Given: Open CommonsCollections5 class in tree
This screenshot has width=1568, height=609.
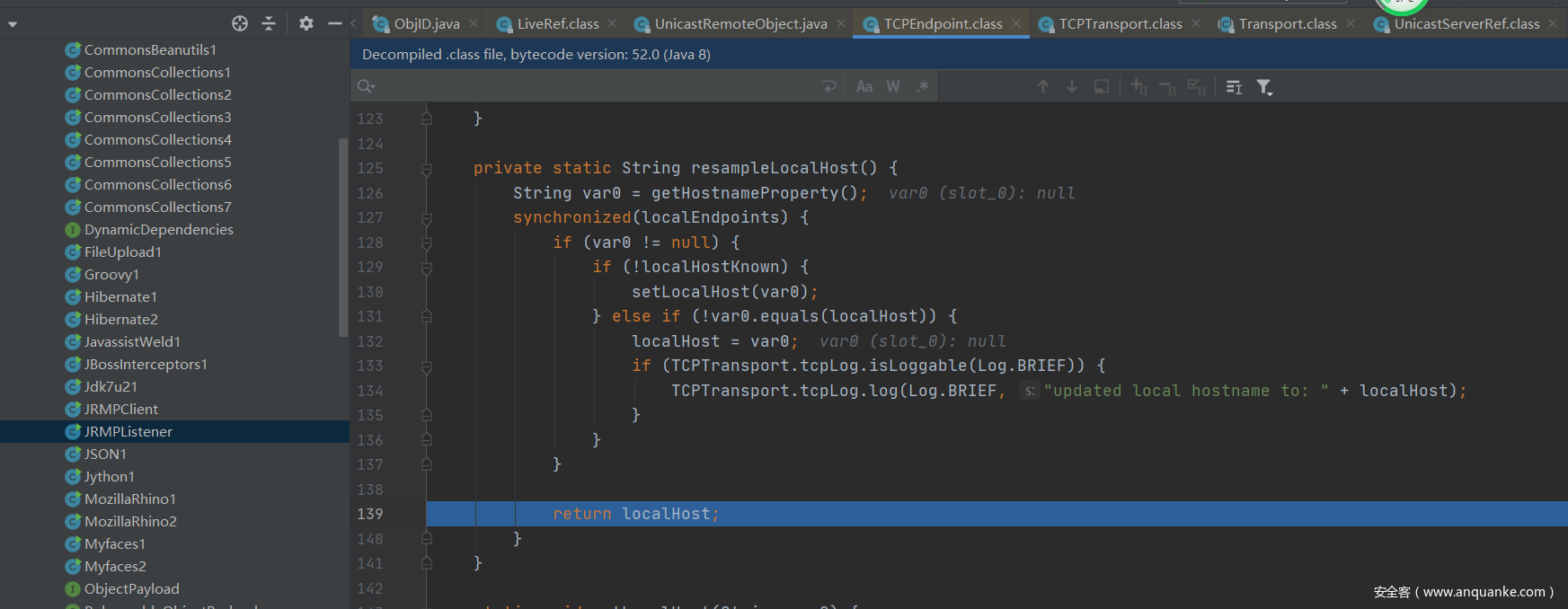Looking at the screenshot, I should tap(157, 162).
